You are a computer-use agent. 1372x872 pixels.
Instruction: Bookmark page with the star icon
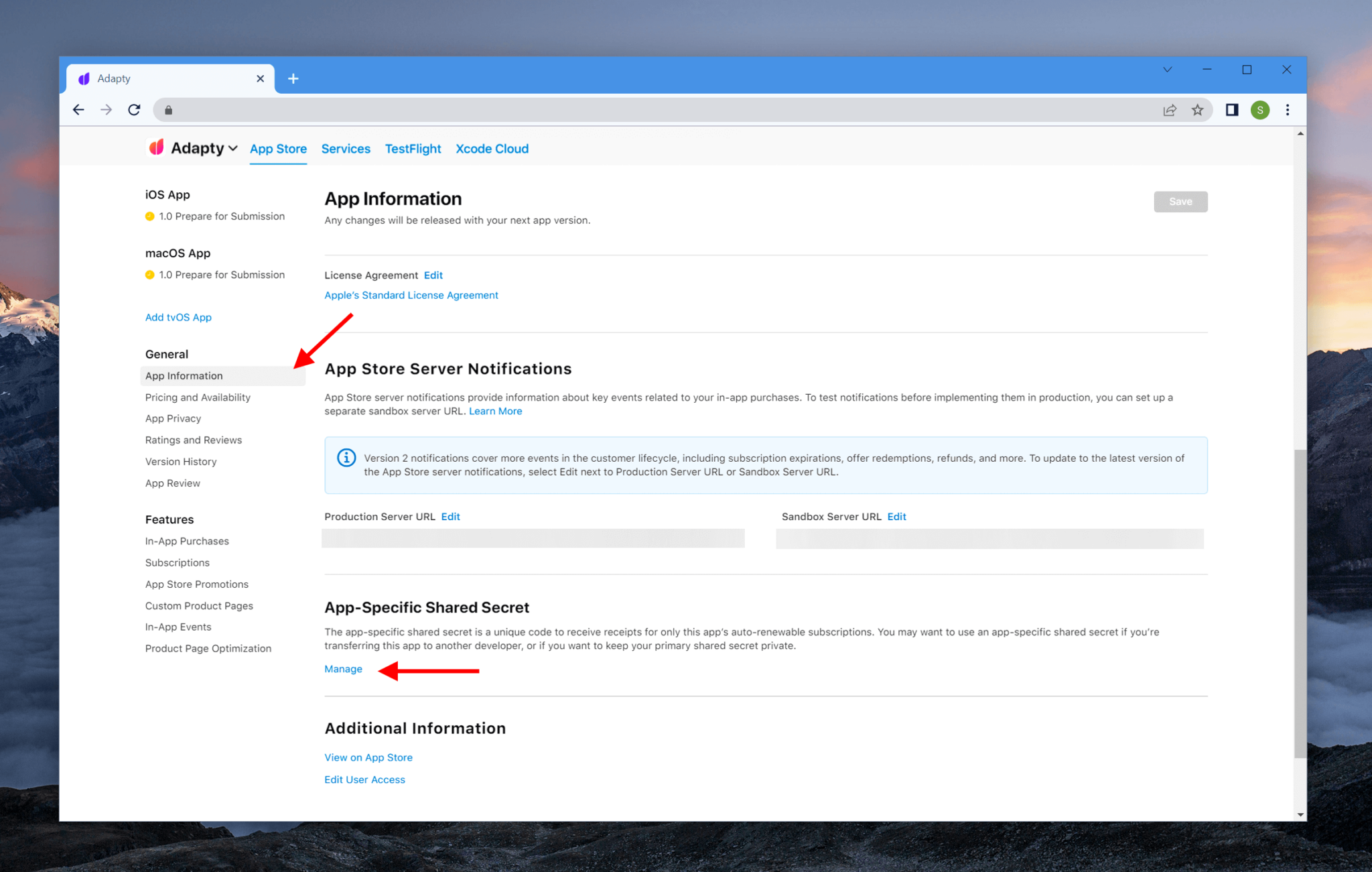[x=1197, y=110]
